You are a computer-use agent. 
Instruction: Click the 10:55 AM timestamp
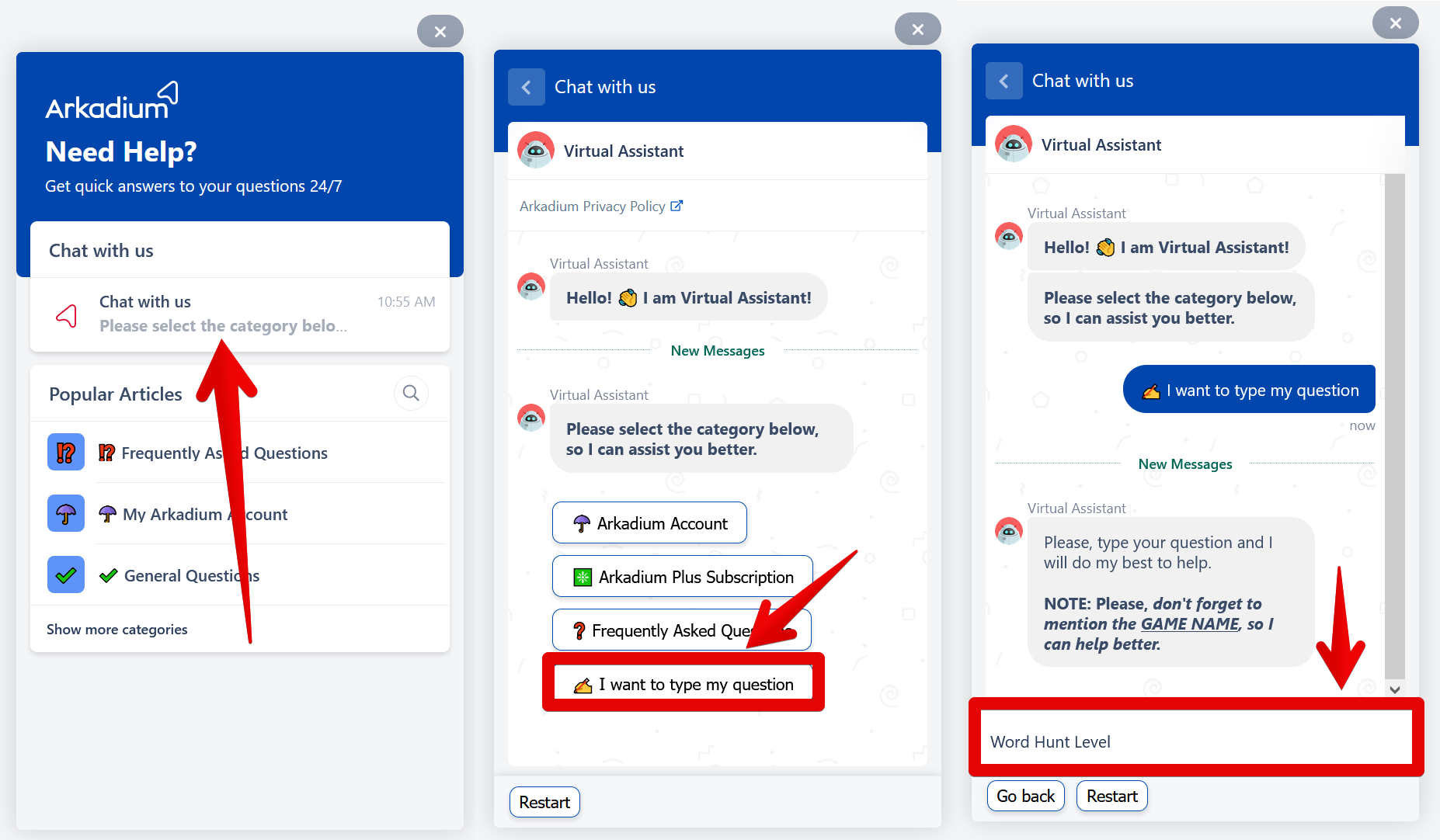click(x=406, y=302)
